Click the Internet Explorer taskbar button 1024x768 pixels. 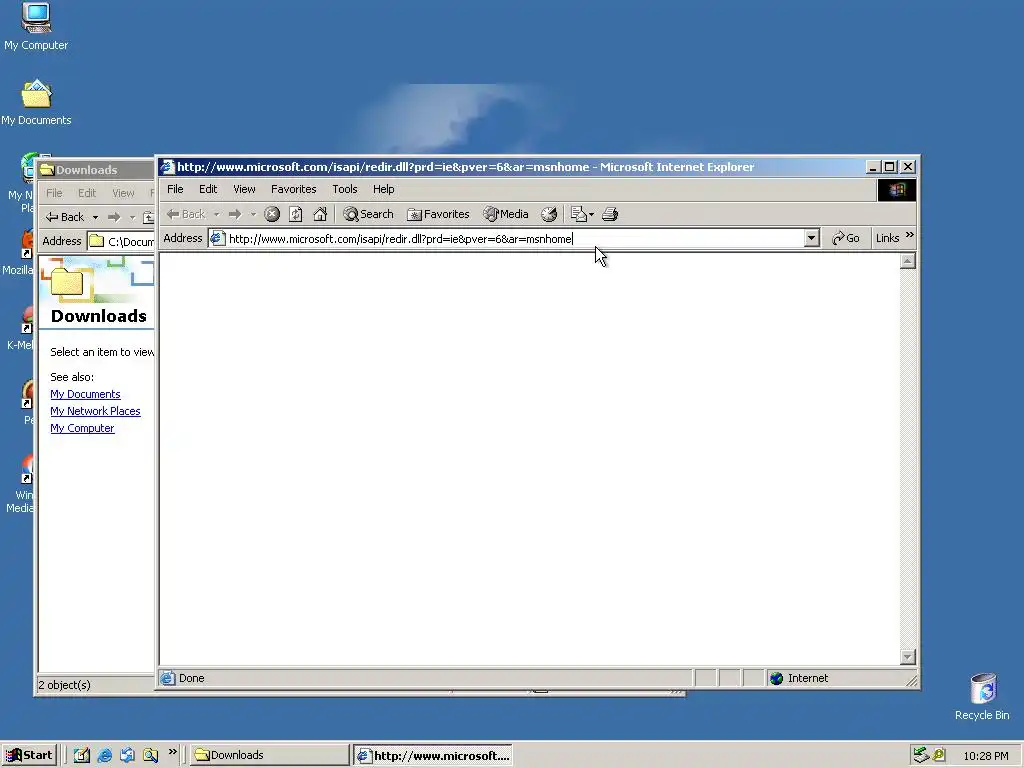pos(433,756)
